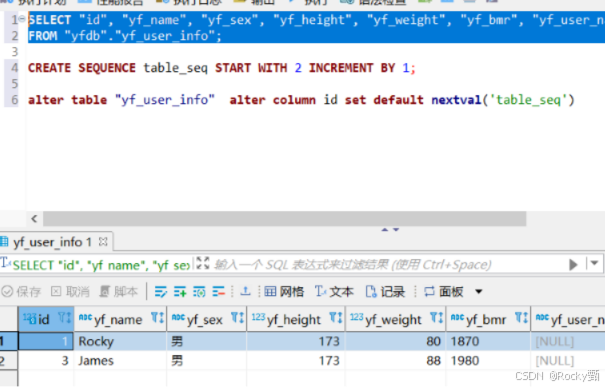Select row header number 2

pos(8,360)
